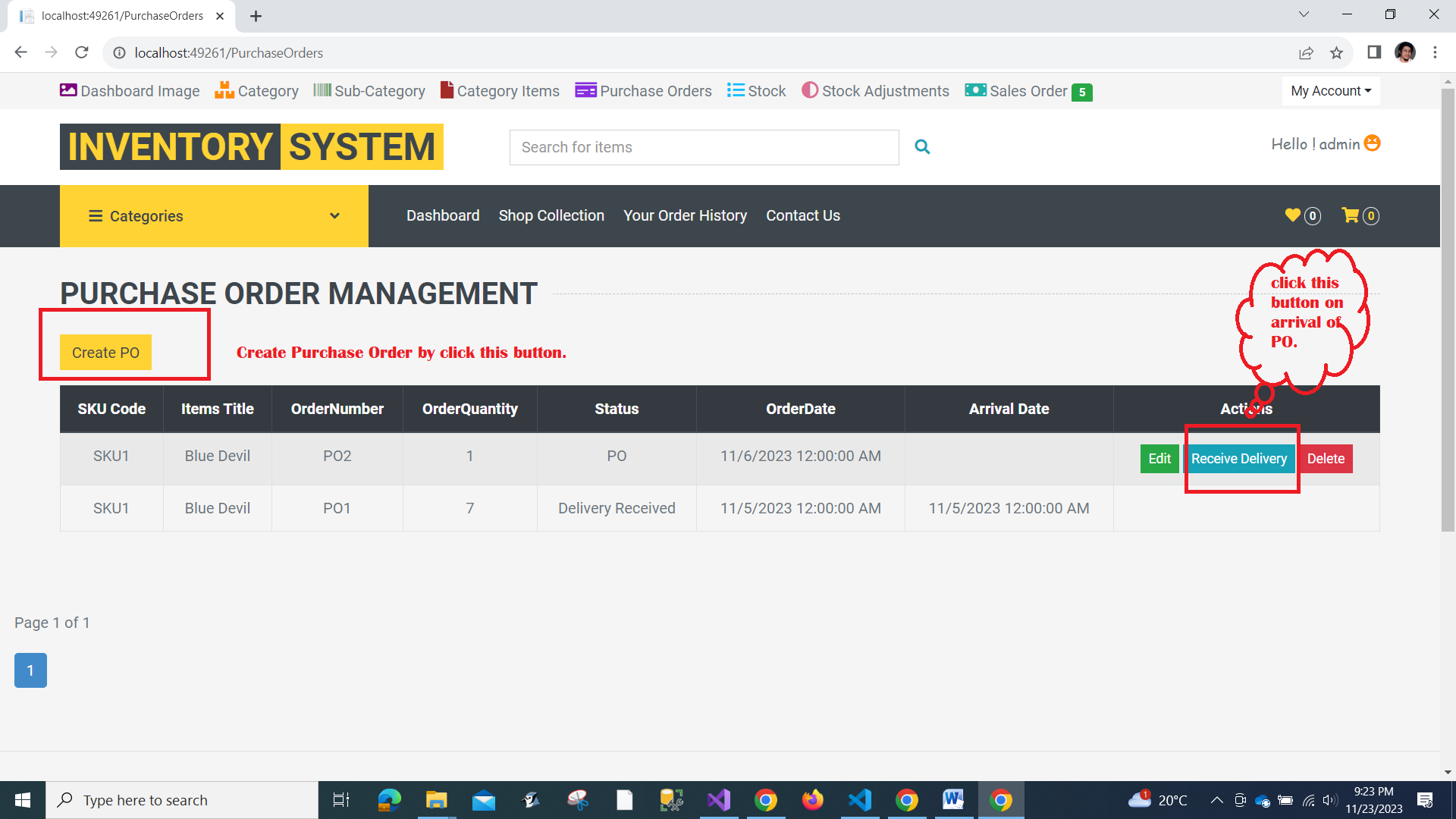Image resolution: width=1456 pixels, height=819 pixels.
Task: Click the Stock list icon
Action: tap(735, 90)
